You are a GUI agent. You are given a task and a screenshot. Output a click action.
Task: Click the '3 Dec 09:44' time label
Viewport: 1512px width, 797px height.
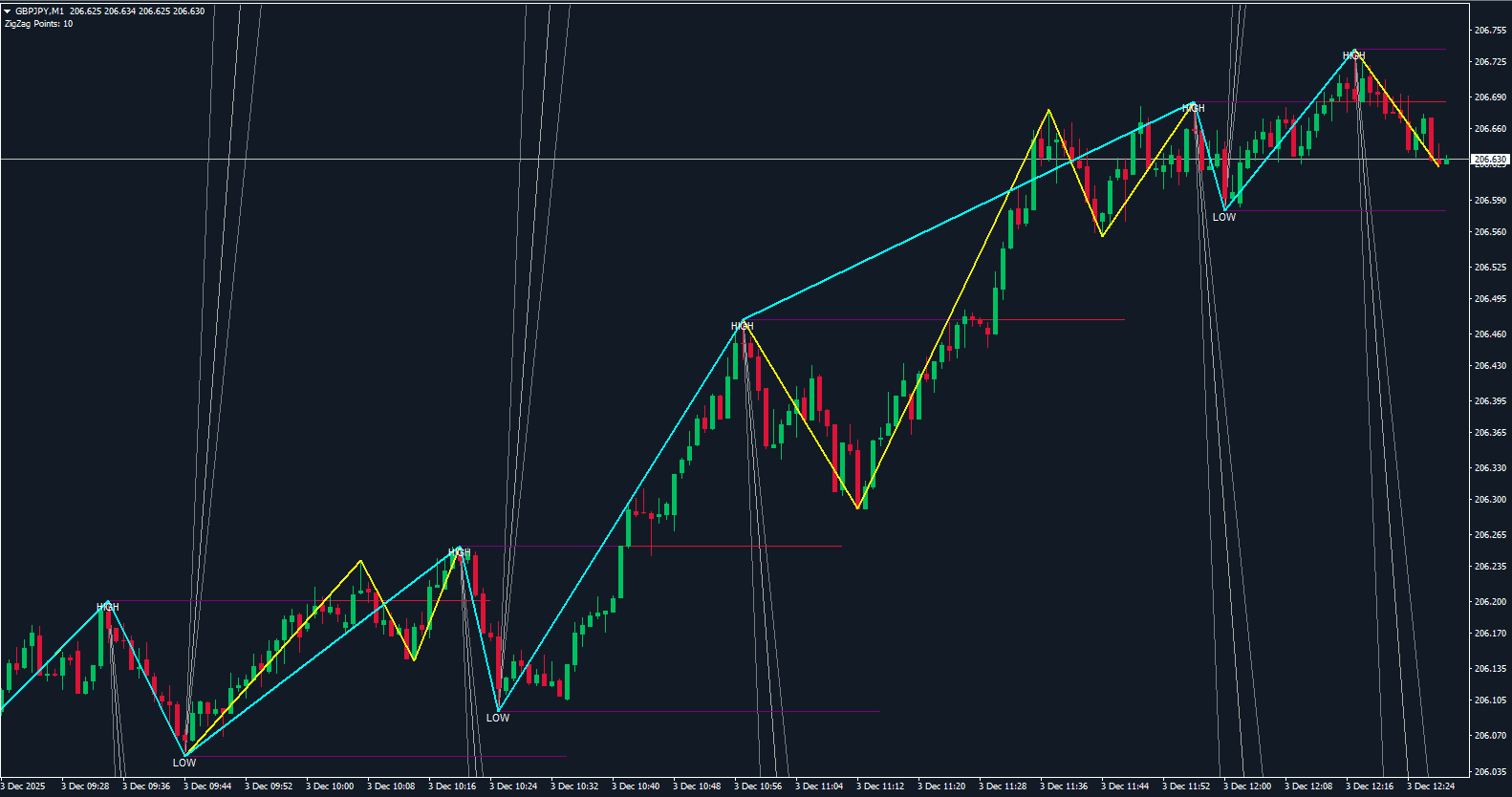207,786
